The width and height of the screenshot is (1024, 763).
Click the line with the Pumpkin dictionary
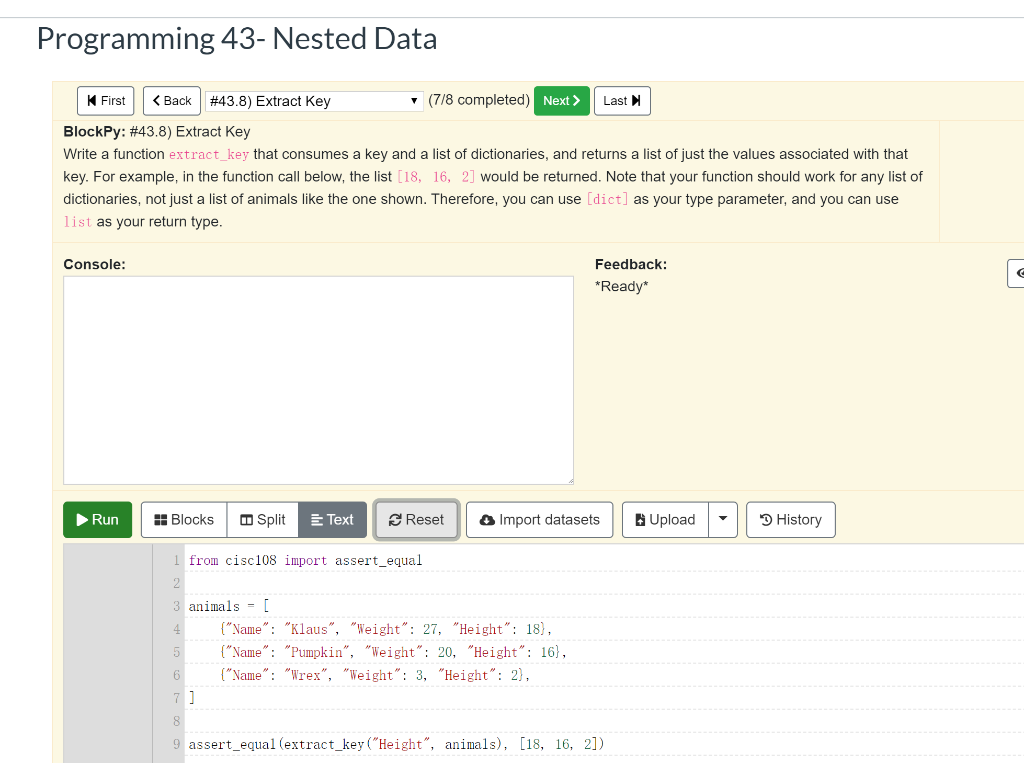(392, 652)
